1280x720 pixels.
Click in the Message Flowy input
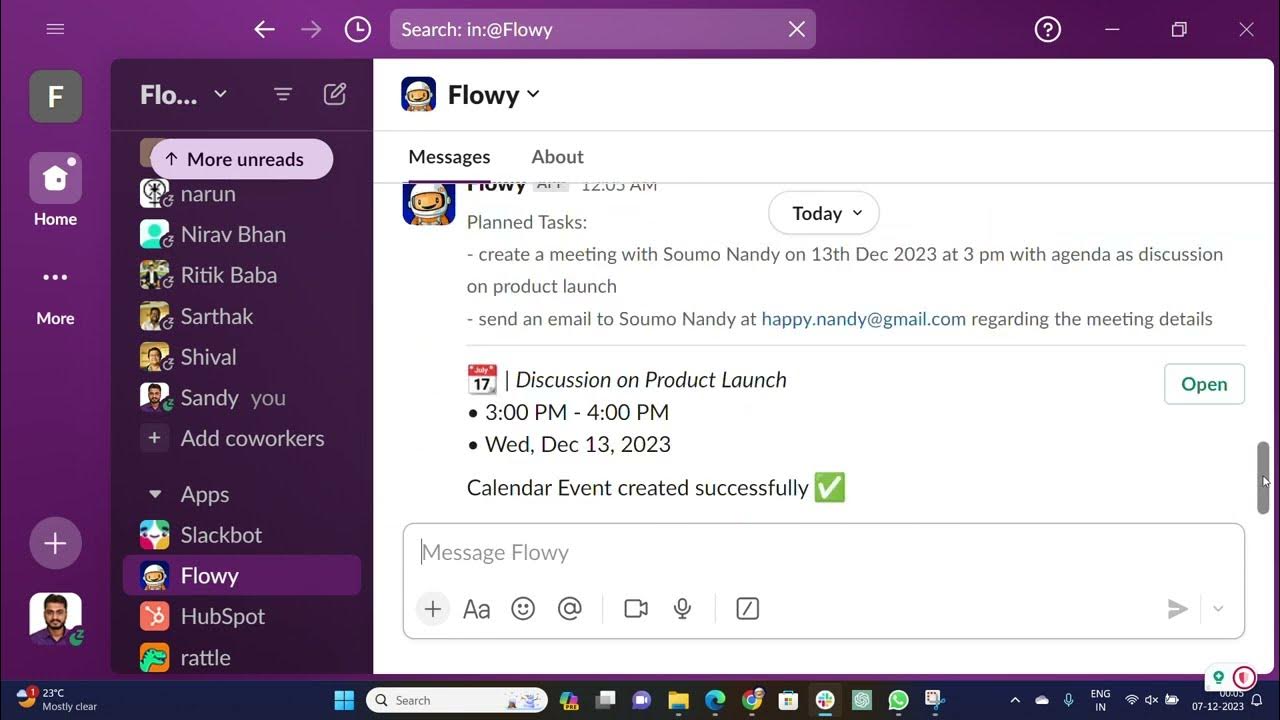pyautogui.click(x=824, y=553)
